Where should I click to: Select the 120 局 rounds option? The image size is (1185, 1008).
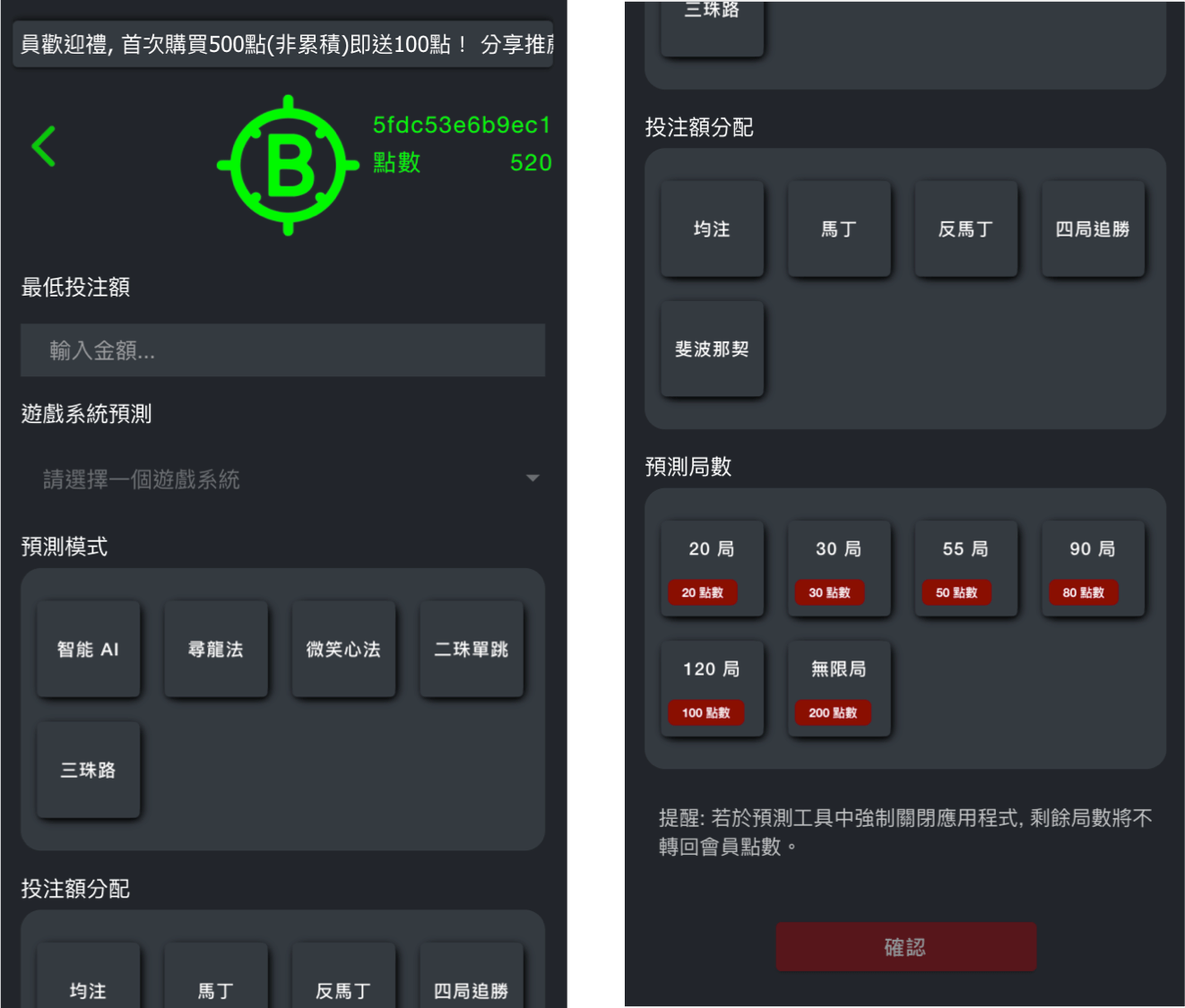(x=712, y=688)
